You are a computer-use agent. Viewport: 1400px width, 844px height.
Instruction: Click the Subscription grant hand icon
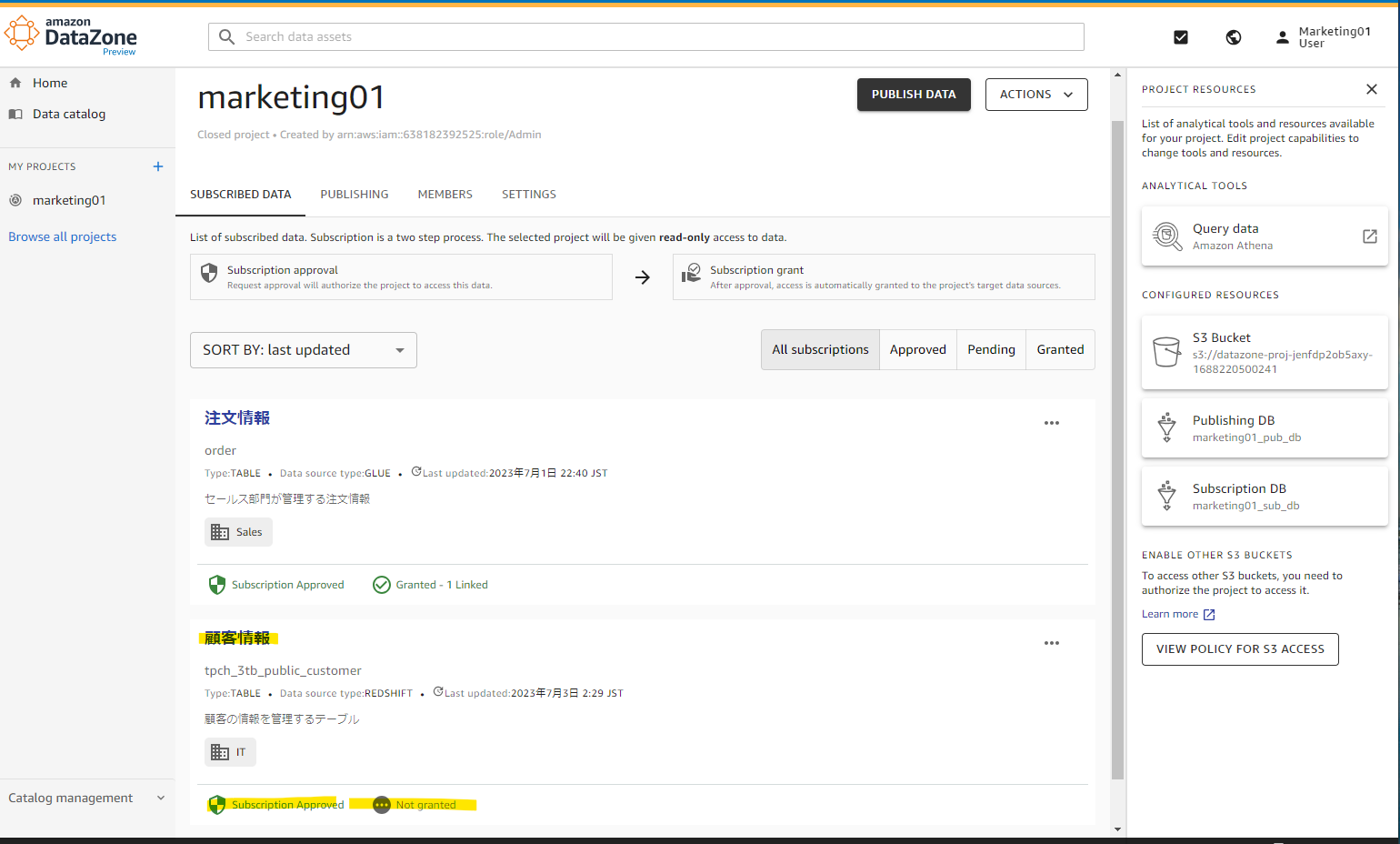pyautogui.click(x=692, y=273)
